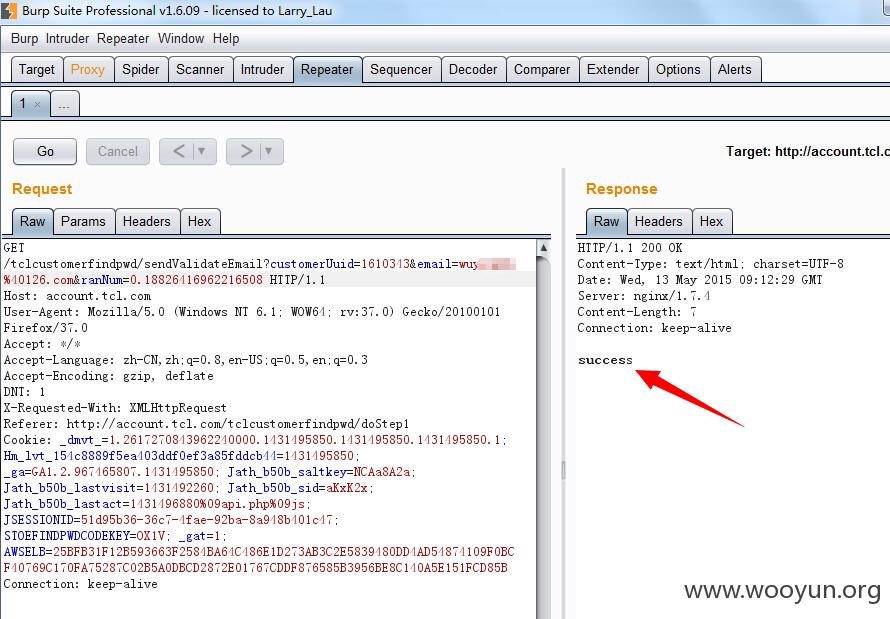
Task: Switch to the Request Headers tab
Action: click(x=146, y=221)
